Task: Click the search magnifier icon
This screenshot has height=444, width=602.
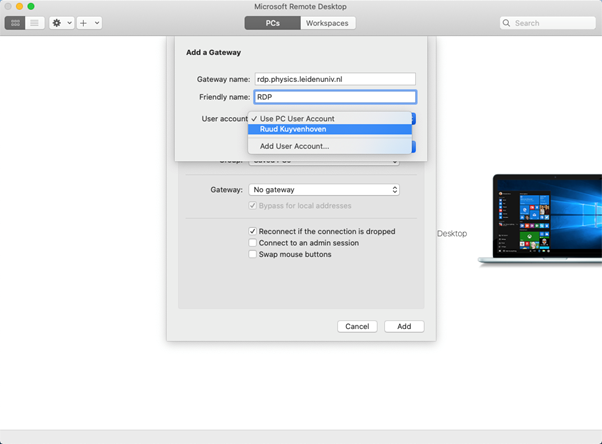Action: [507, 22]
